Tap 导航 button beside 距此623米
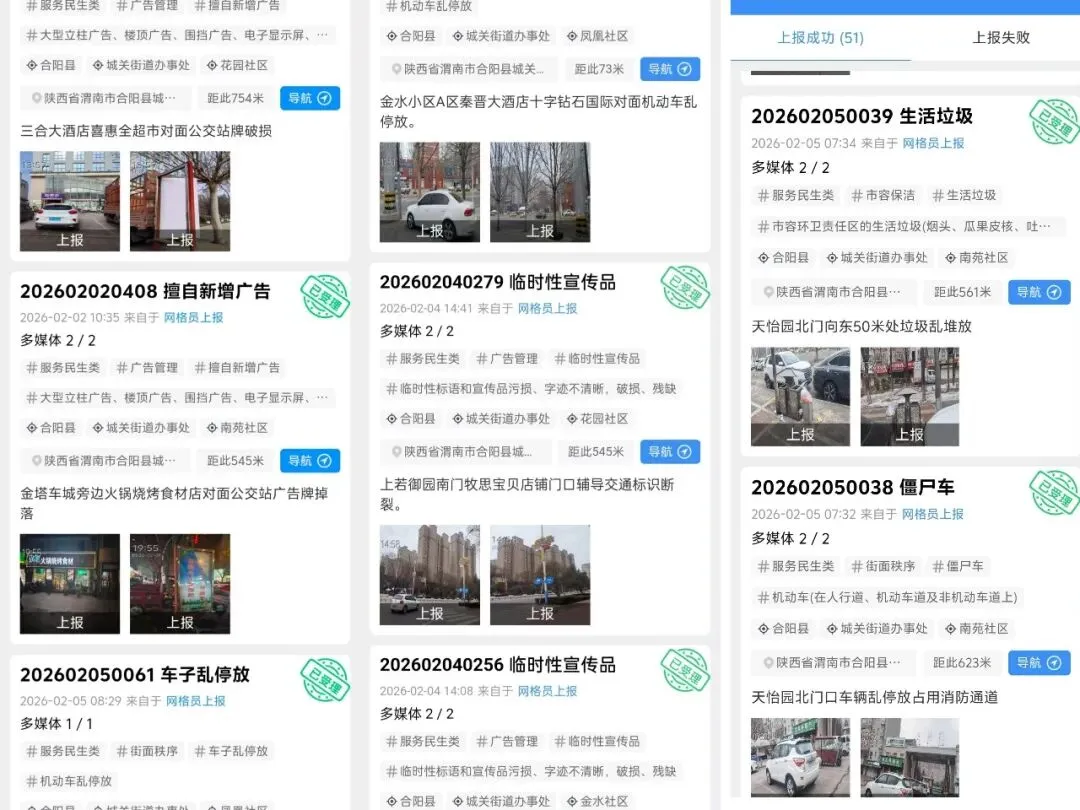The height and width of the screenshot is (810, 1080). pos(1039,663)
